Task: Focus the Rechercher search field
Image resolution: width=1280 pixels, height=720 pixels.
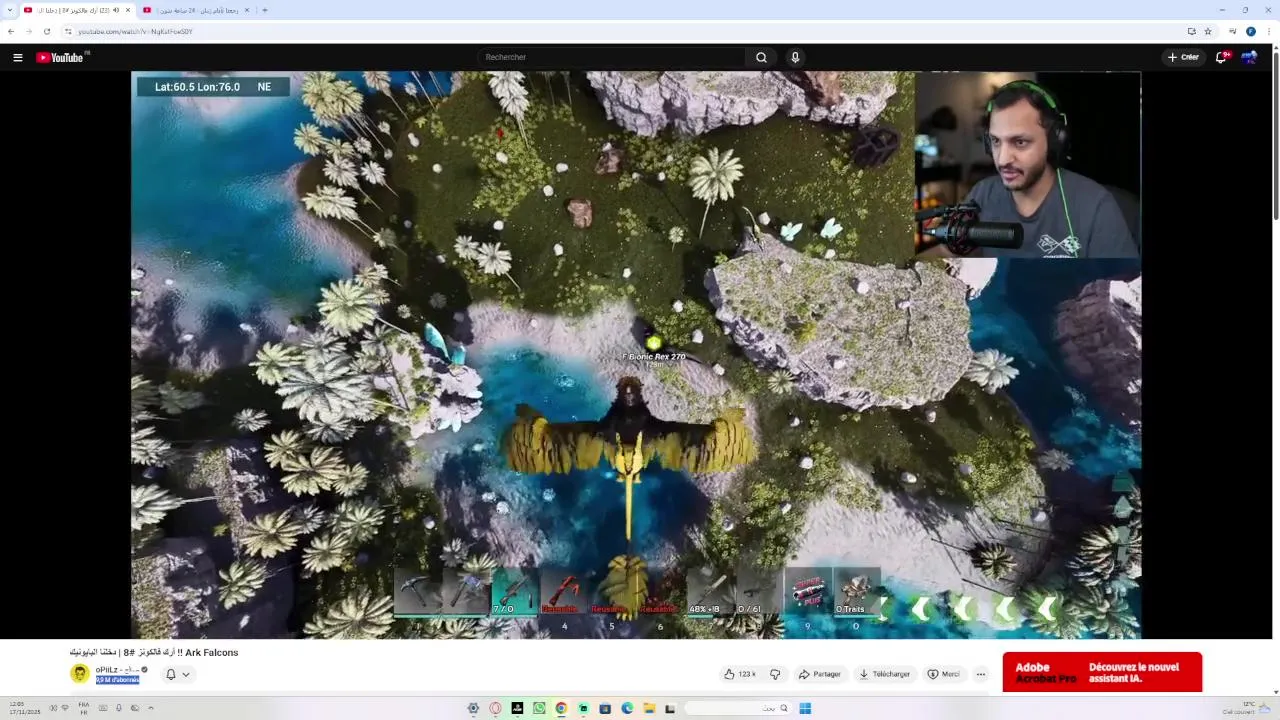Action: point(612,57)
